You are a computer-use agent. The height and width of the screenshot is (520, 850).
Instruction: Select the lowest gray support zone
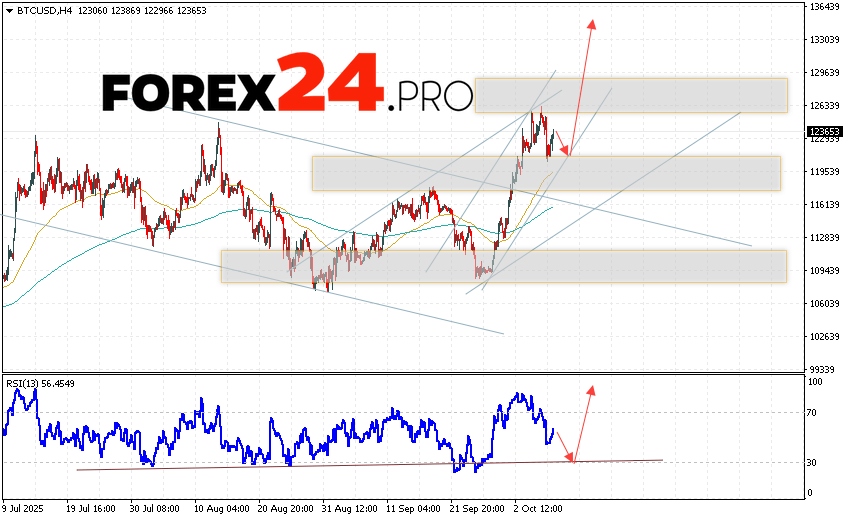point(503,265)
